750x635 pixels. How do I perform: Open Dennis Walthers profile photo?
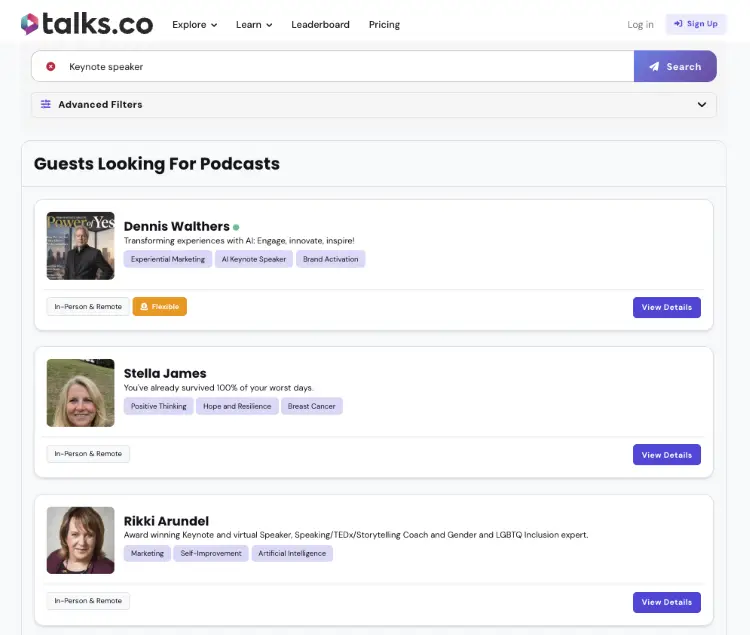pos(80,246)
